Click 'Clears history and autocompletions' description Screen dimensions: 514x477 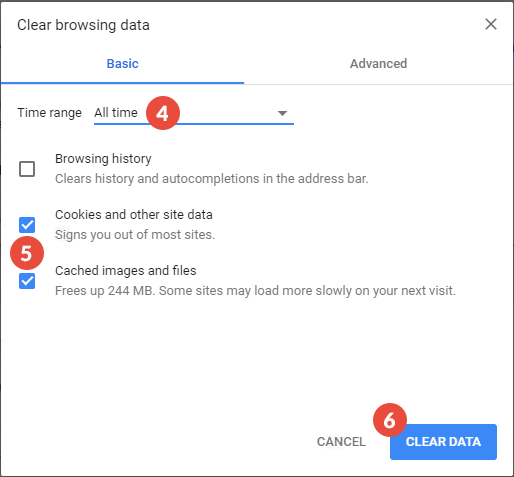[x=212, y=179]
